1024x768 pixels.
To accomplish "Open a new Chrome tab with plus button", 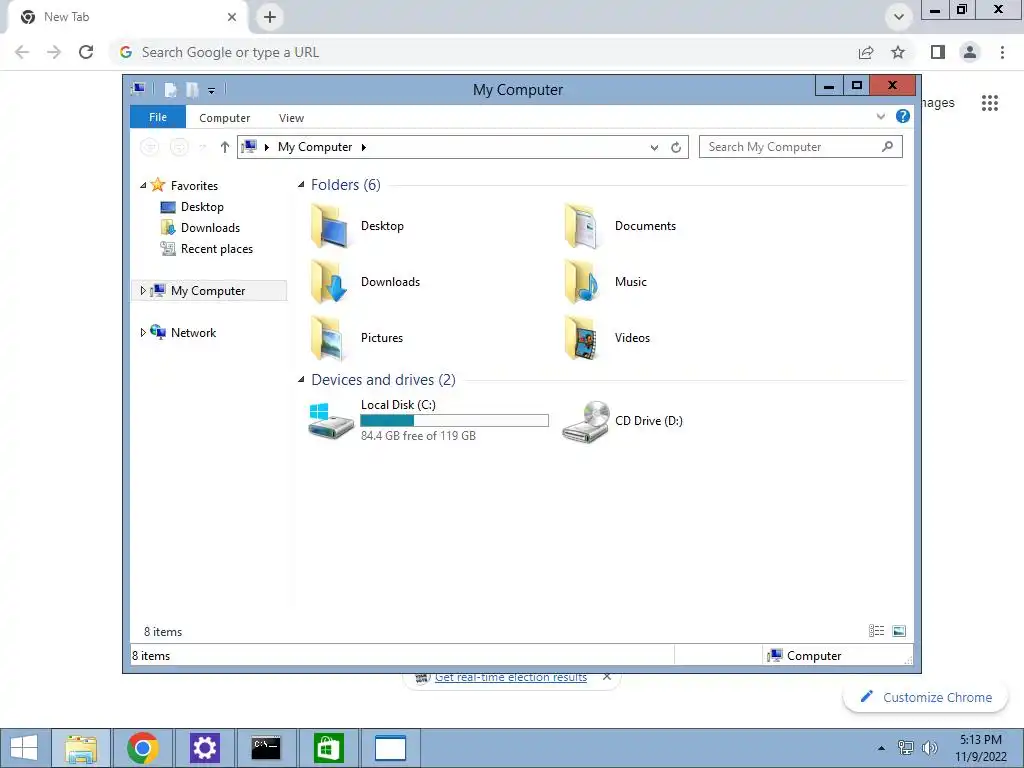I will click(x=270, y=17).
